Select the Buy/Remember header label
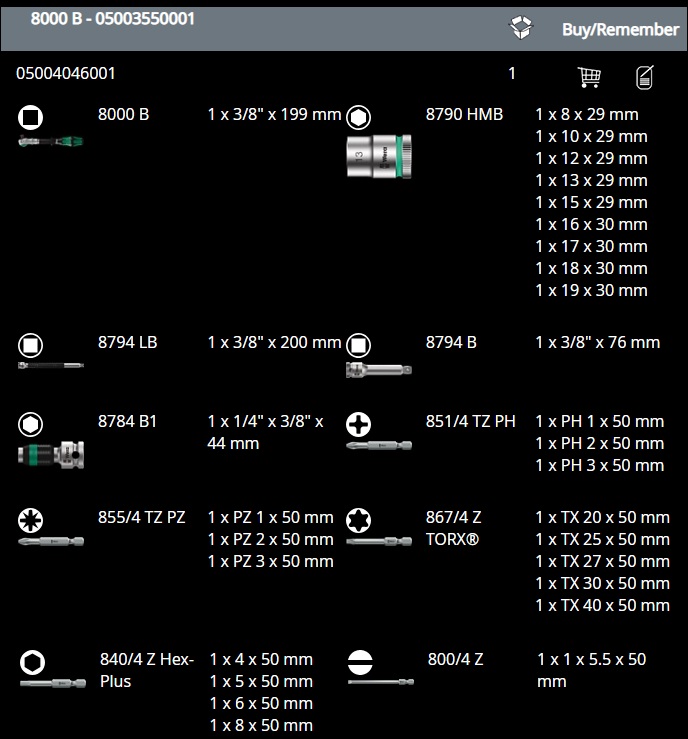This screenshot has width=688, height=739. coord(620,30)
